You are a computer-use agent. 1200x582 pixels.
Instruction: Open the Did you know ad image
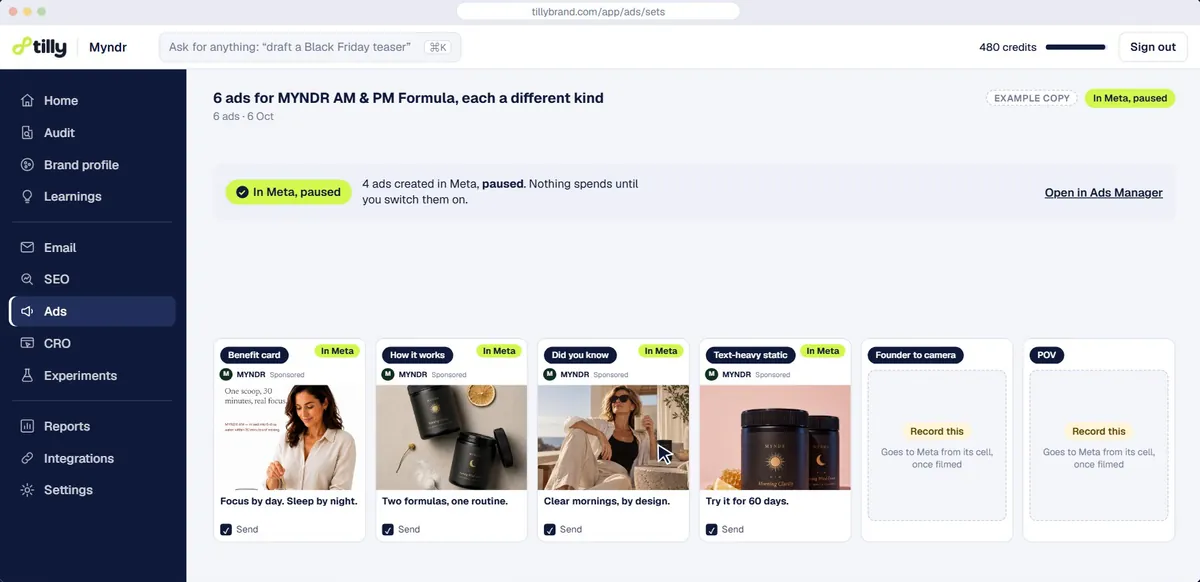click(x=613, y=438)
